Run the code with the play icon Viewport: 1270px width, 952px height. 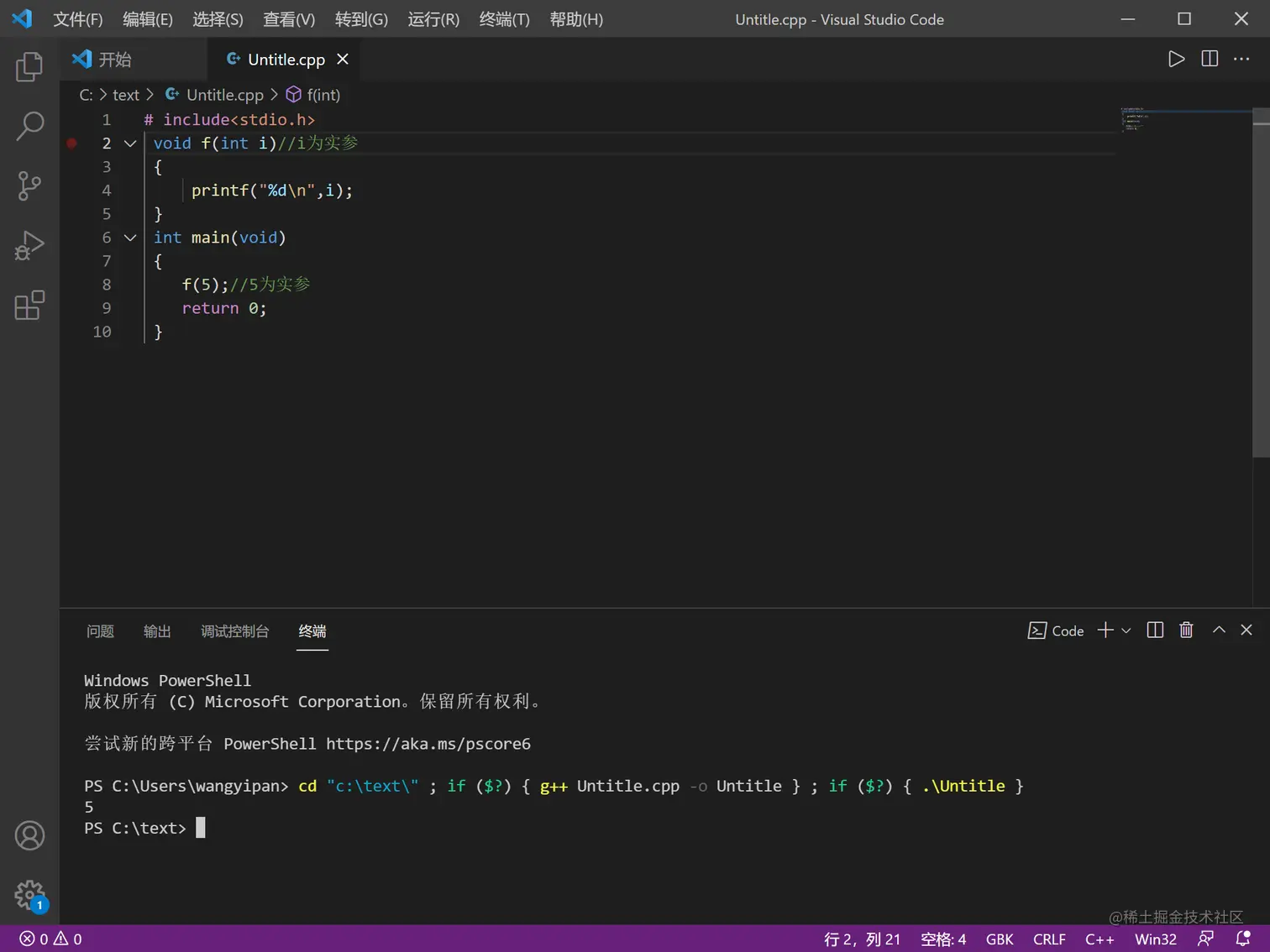coord(1176,59)
